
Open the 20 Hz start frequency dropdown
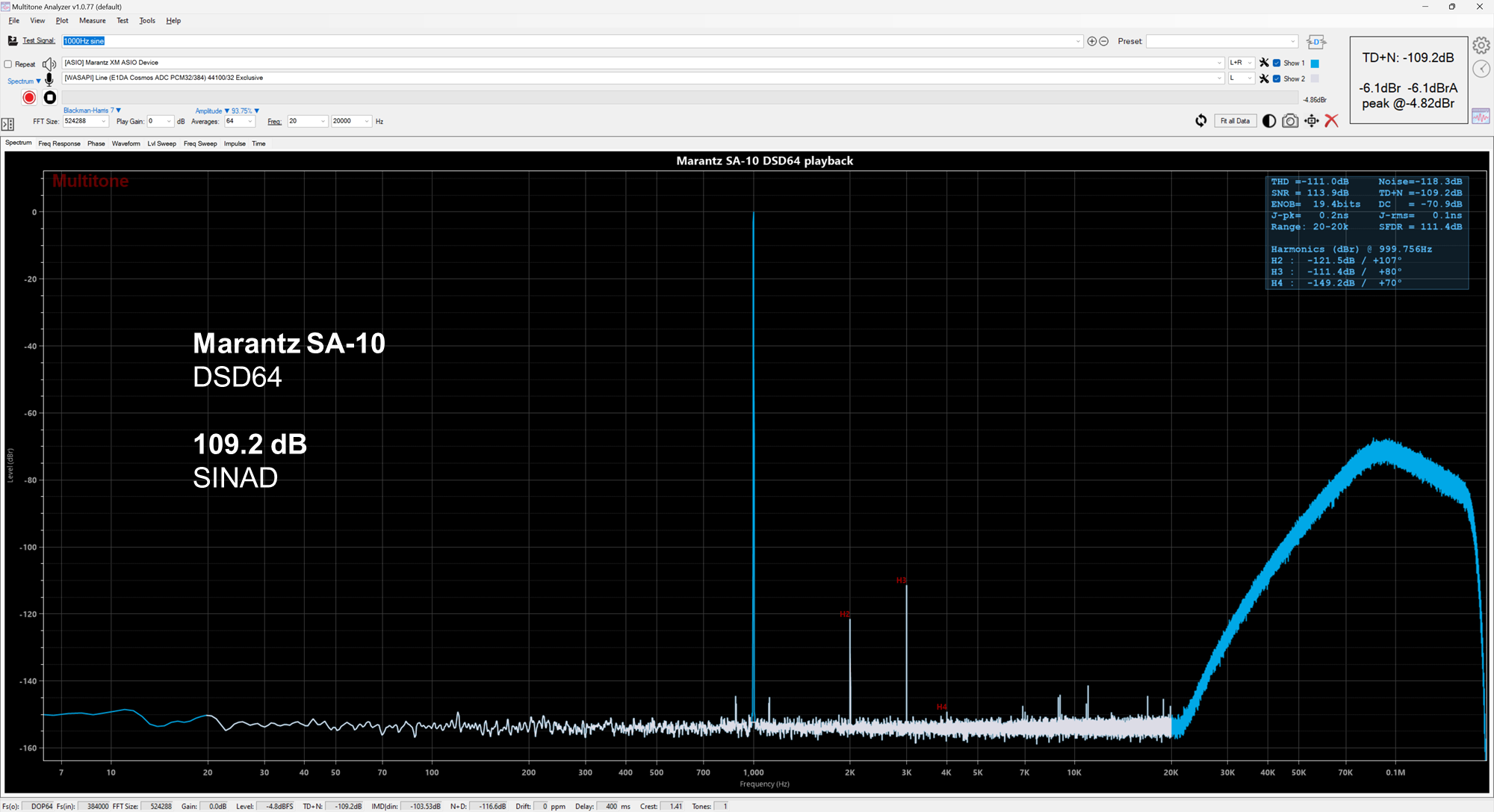323,121
